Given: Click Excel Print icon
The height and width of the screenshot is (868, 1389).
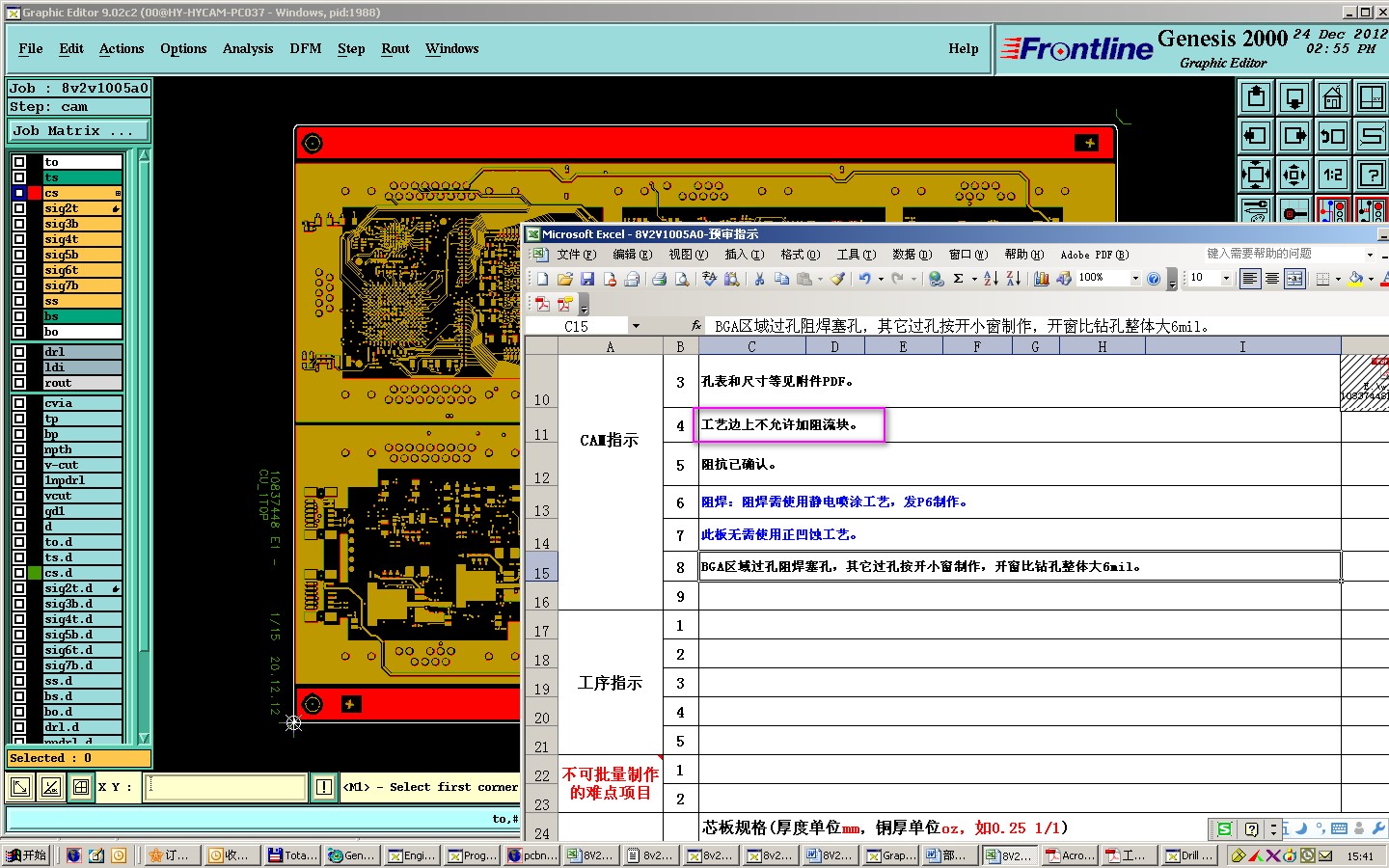Looking at the screenshot, I should (659, 279).
